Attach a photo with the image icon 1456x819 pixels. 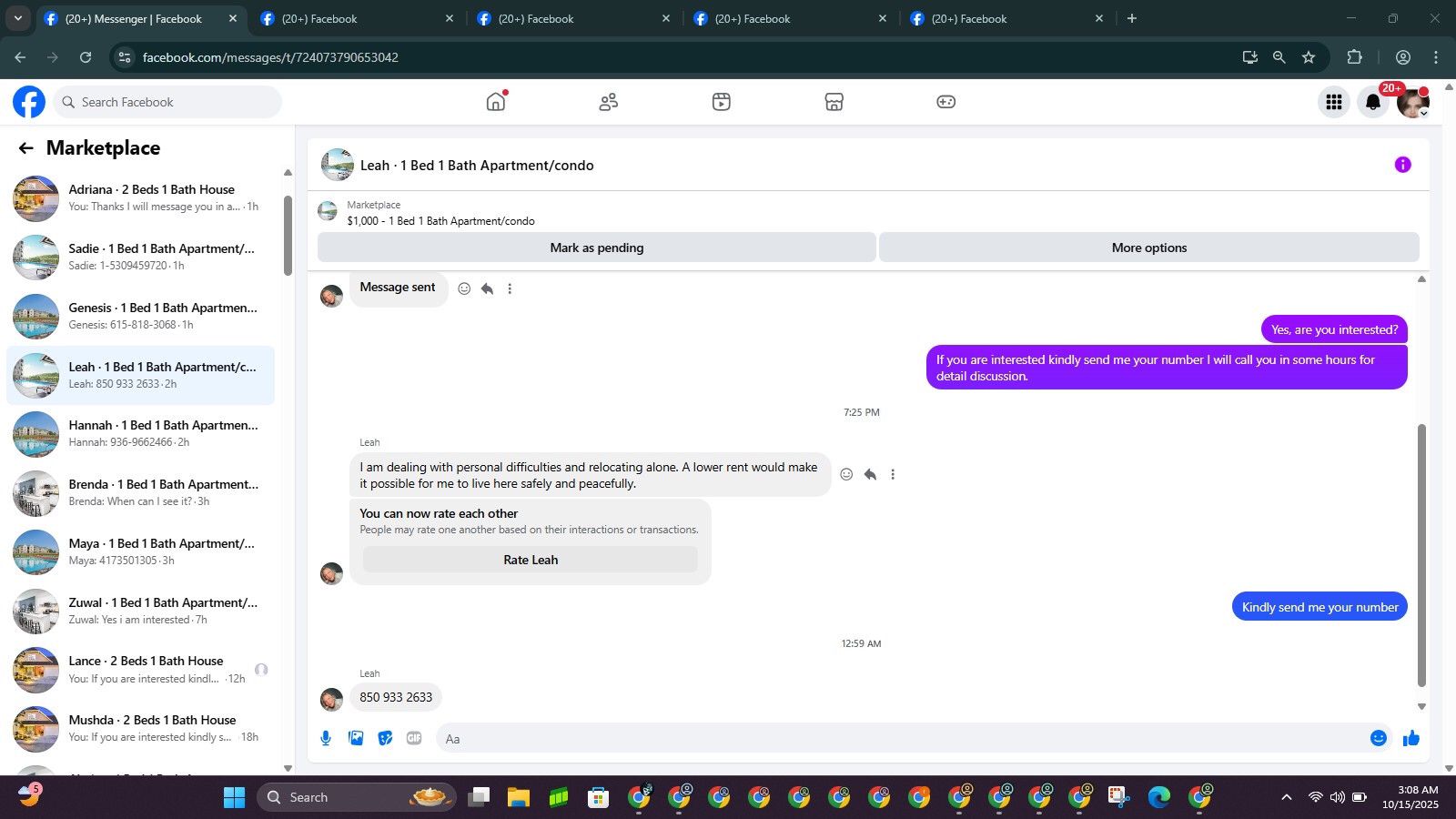coord(356,738)
